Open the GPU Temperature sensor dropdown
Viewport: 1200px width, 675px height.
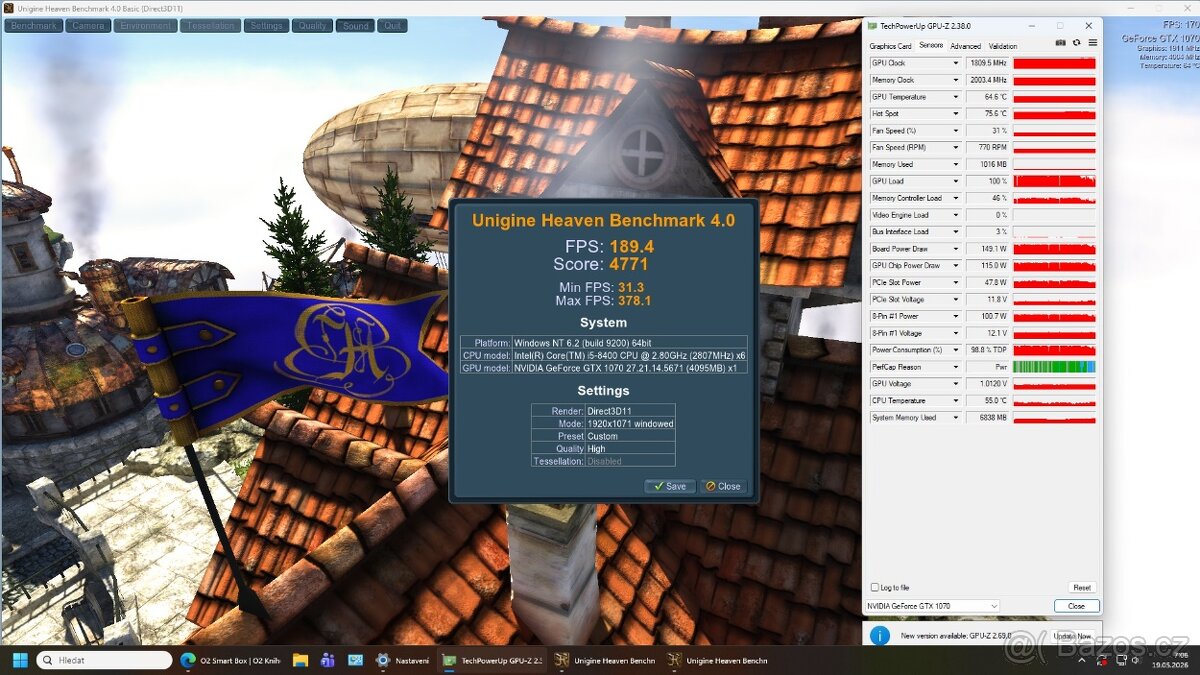pos(955,97)
